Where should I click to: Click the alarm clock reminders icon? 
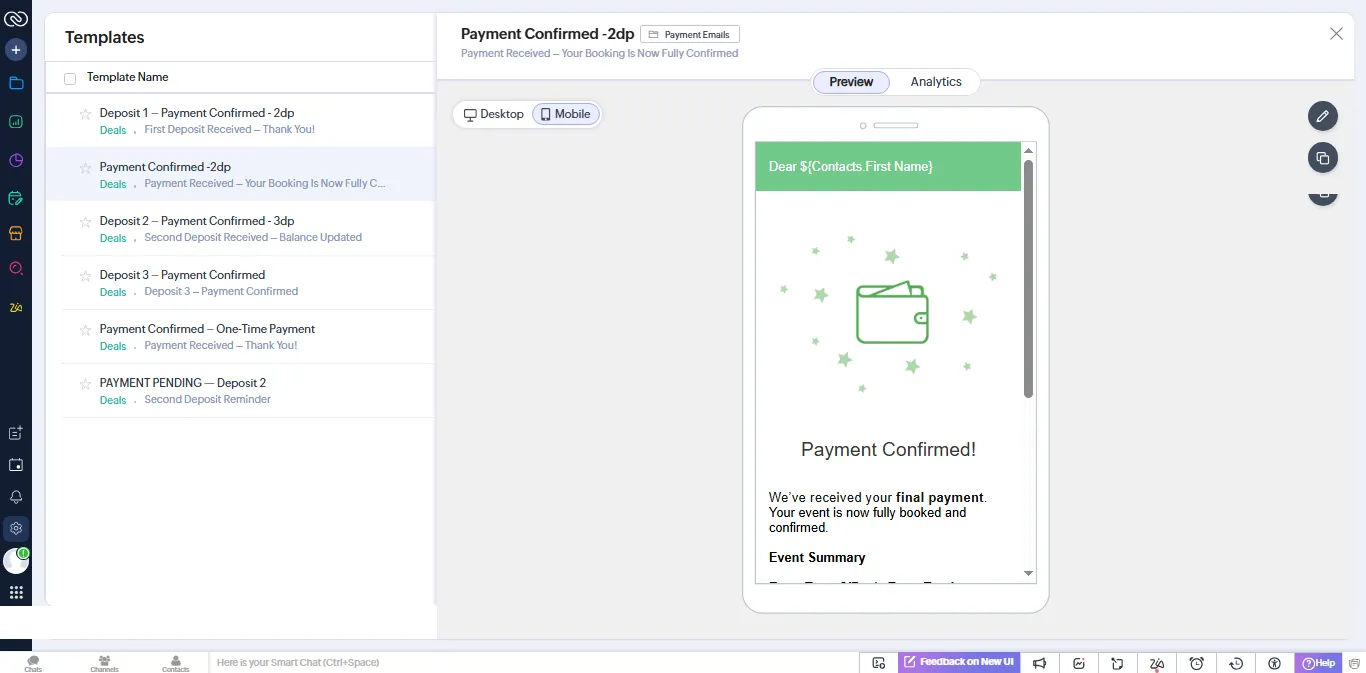pos(1196,663)
